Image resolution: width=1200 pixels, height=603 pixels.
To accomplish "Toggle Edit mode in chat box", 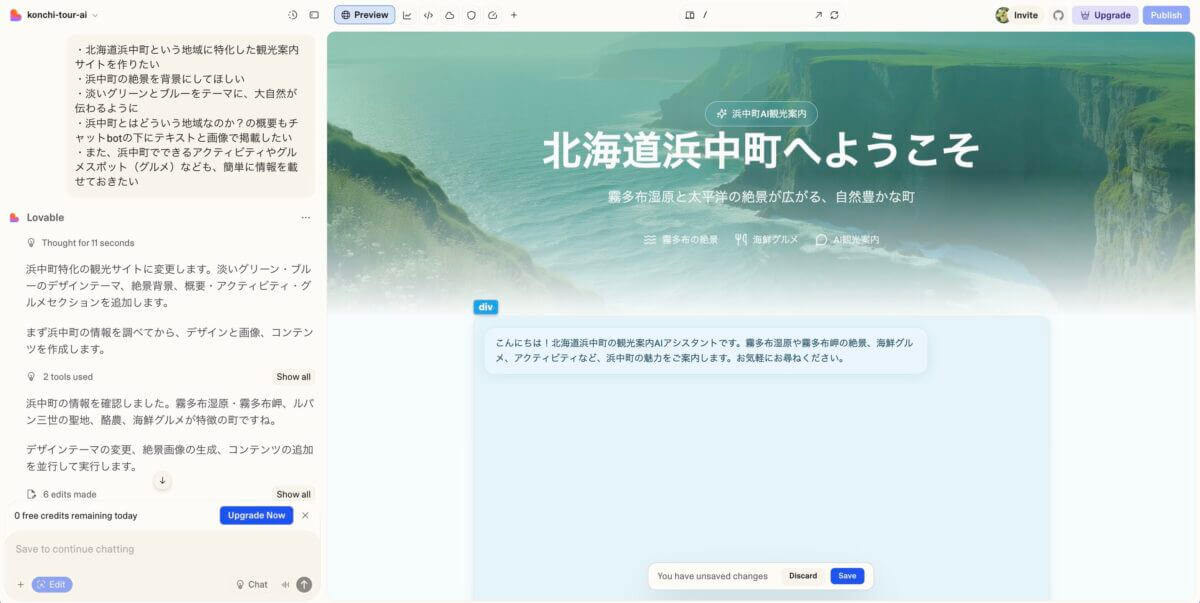I will pos(52,584).
